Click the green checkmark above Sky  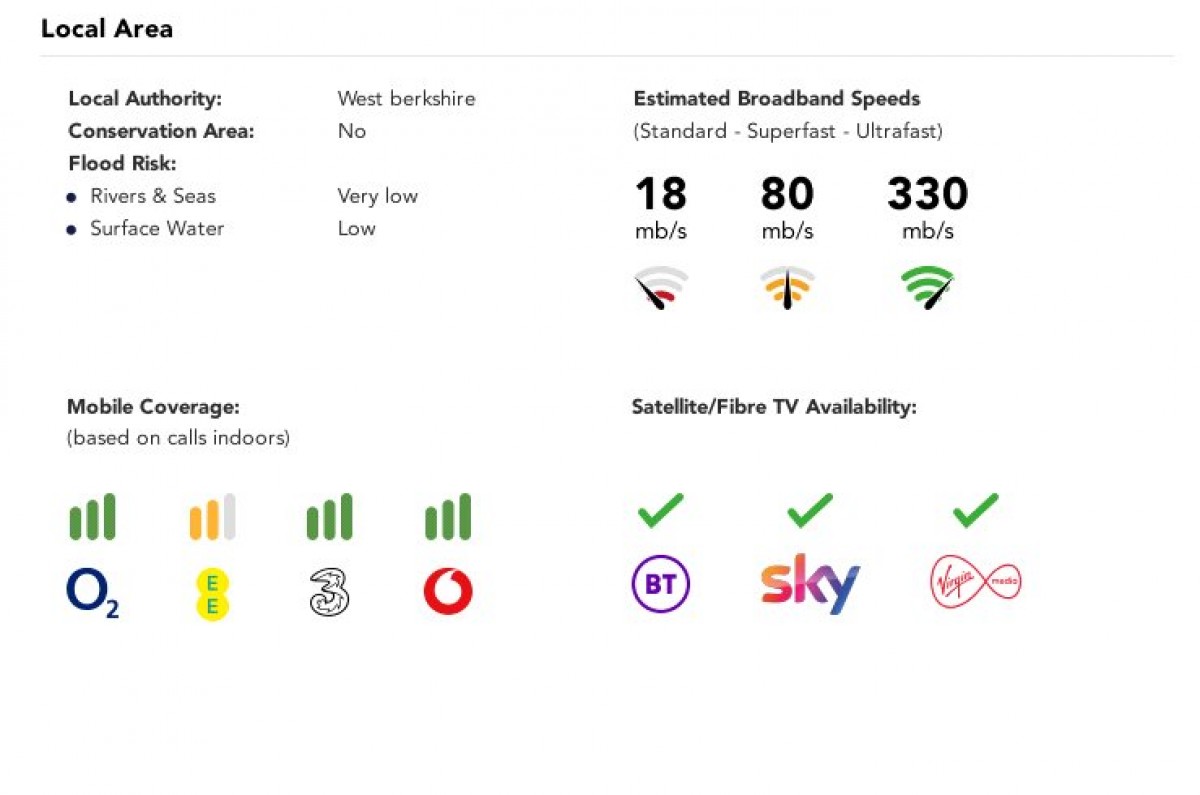809,510
